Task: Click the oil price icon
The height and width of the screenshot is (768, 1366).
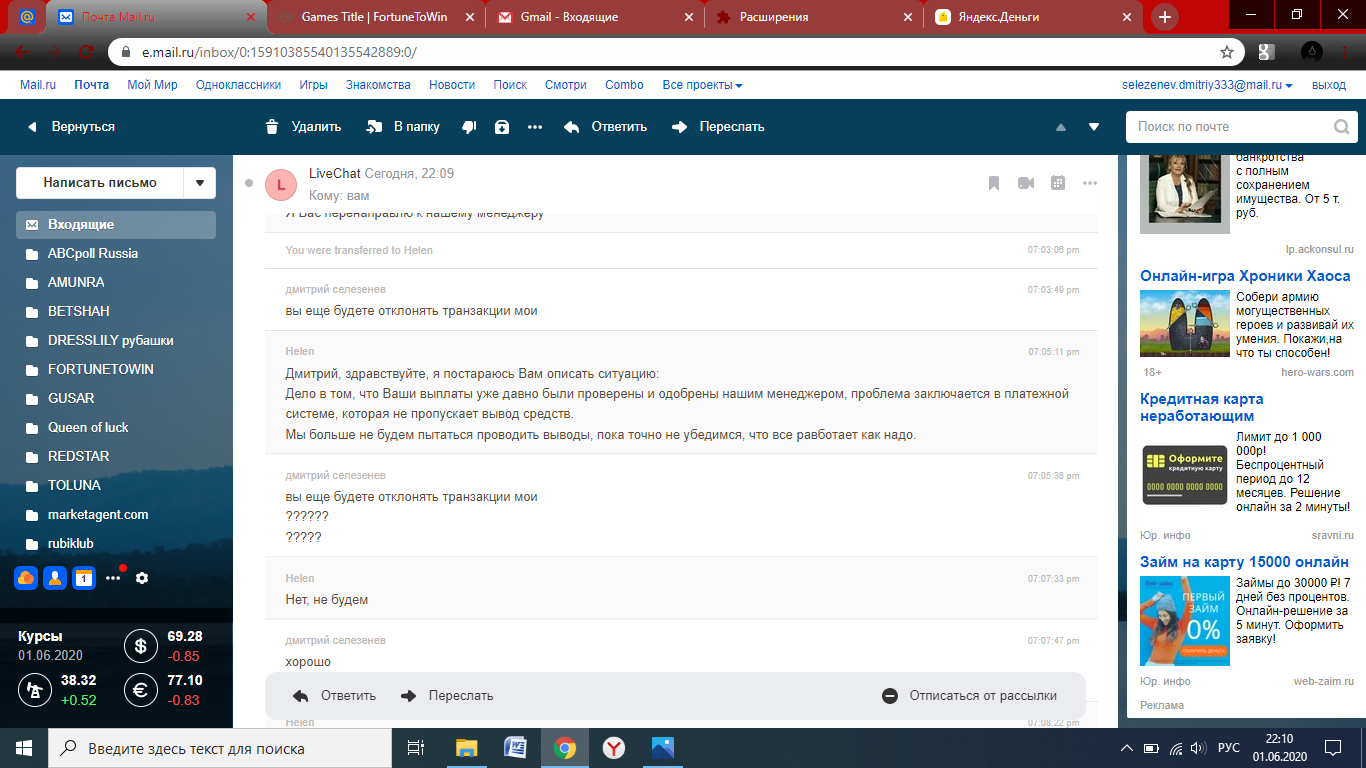Action: tap(35, 690)
